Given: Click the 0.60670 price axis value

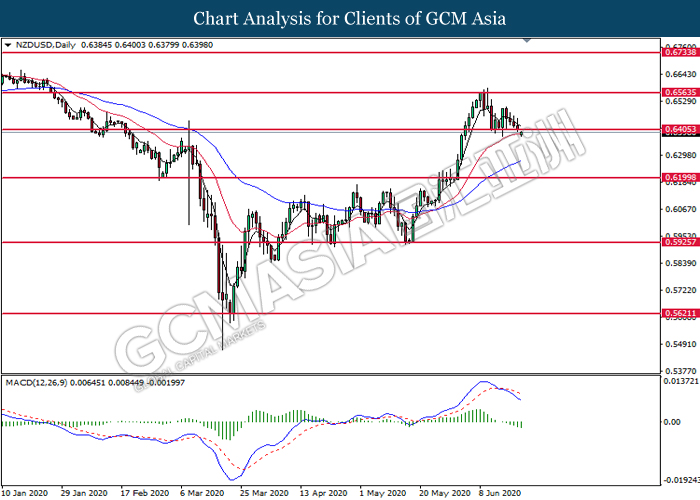Looking at the screenshot, I should click(681, 209).
